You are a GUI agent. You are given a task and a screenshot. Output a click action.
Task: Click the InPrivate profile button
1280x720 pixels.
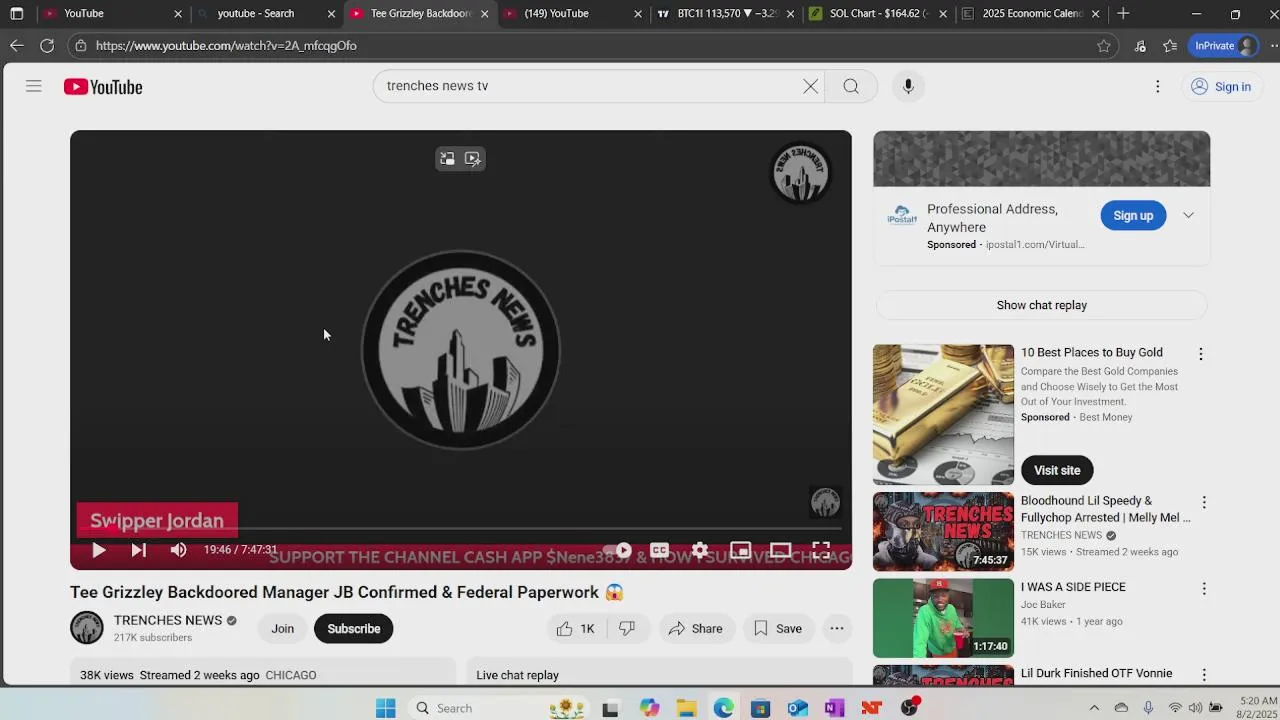point(1225,46)
